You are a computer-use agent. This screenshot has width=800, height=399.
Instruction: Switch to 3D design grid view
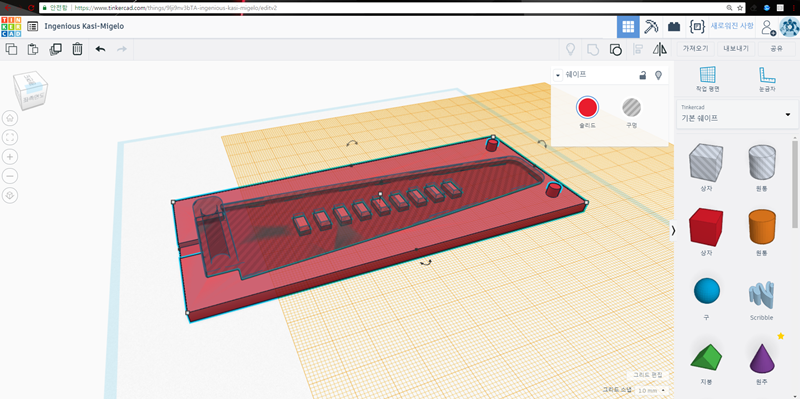[628, 27]
